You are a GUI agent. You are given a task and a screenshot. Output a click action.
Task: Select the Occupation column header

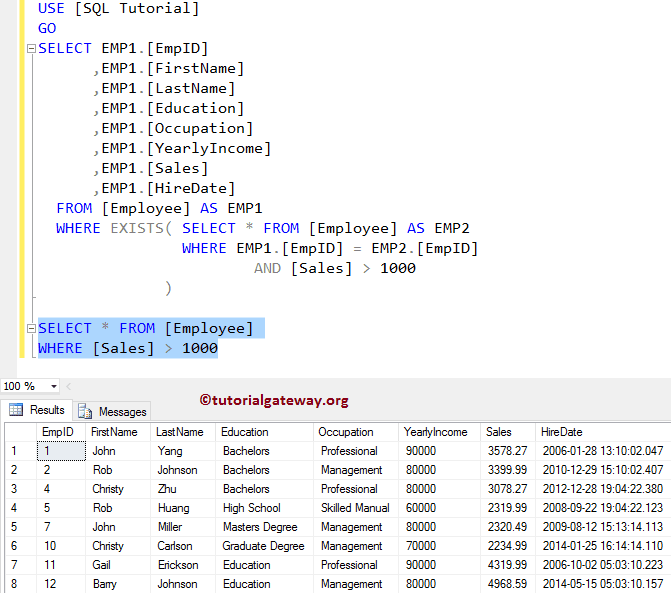[x=356, y=432]
